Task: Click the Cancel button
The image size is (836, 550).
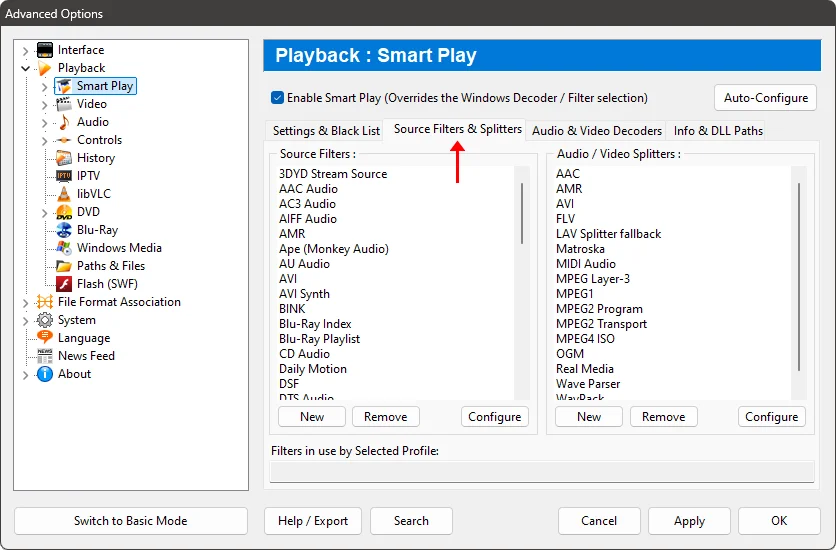Action: pyautogui.click(x=599, y=521)
